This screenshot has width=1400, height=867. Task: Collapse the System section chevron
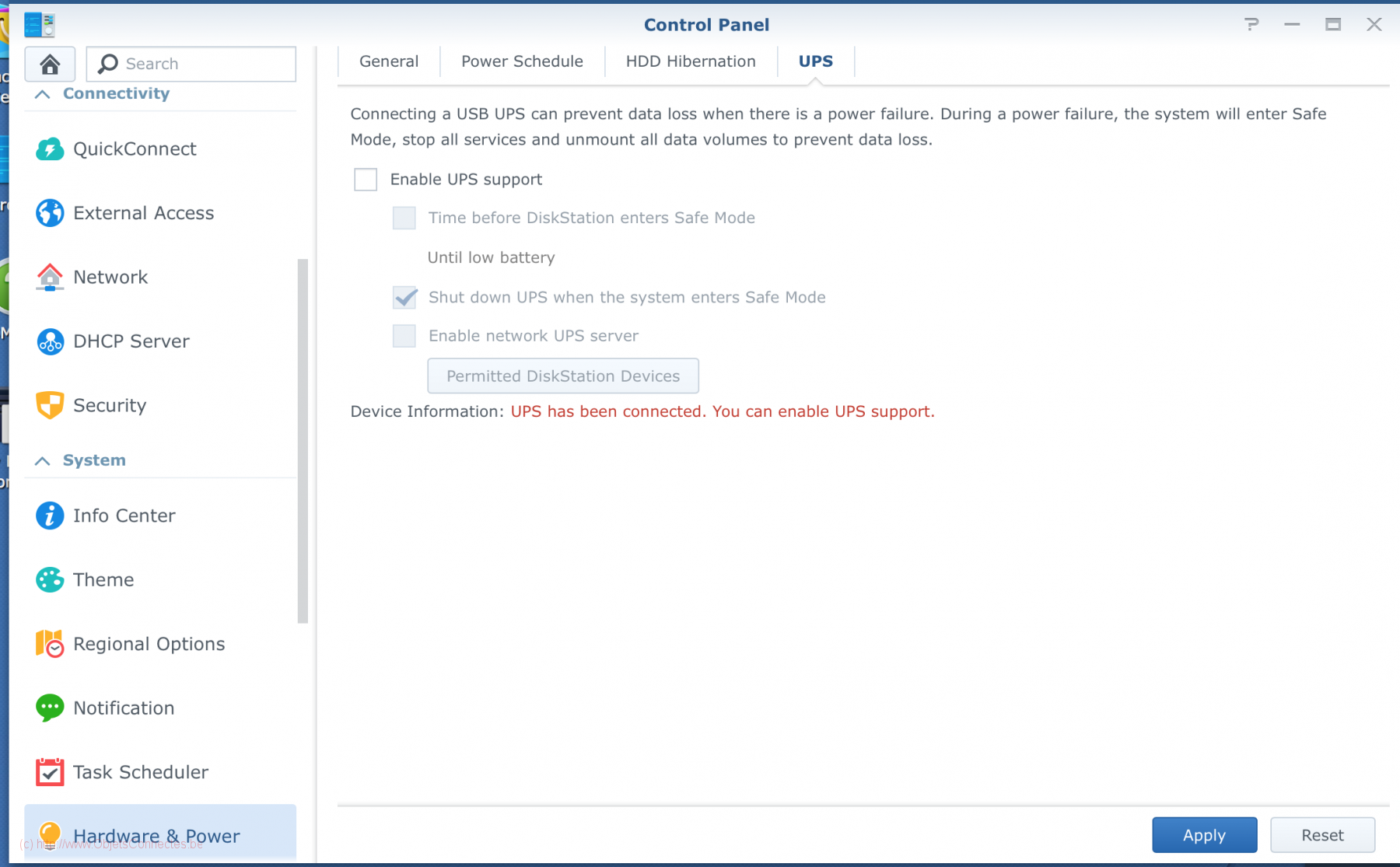[43, 461]
